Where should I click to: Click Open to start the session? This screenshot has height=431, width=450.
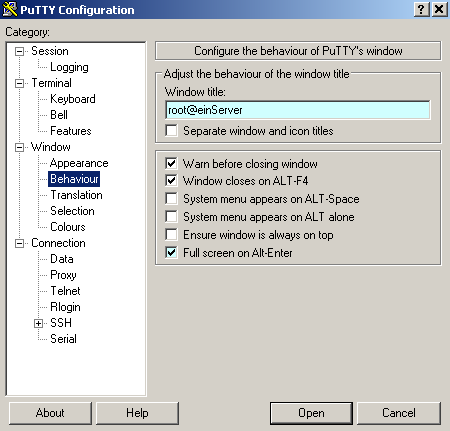(x=311, y=413)
